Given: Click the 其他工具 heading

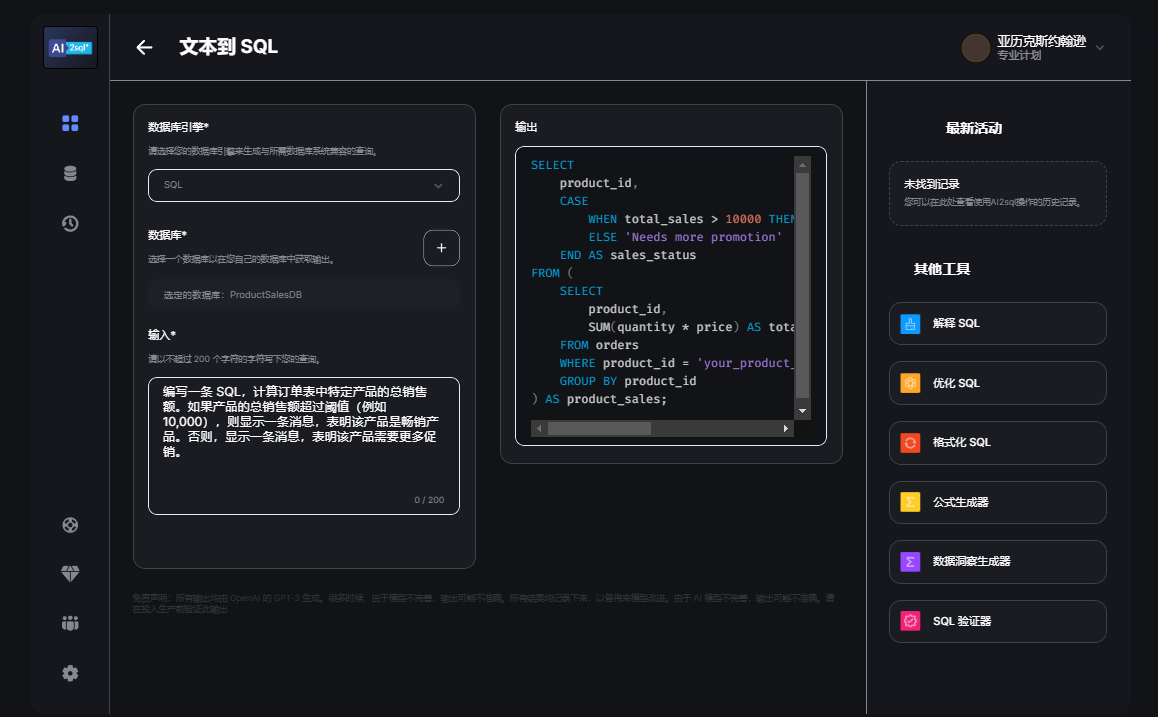Looking at the screenshot, I should (x=942, y=270).
